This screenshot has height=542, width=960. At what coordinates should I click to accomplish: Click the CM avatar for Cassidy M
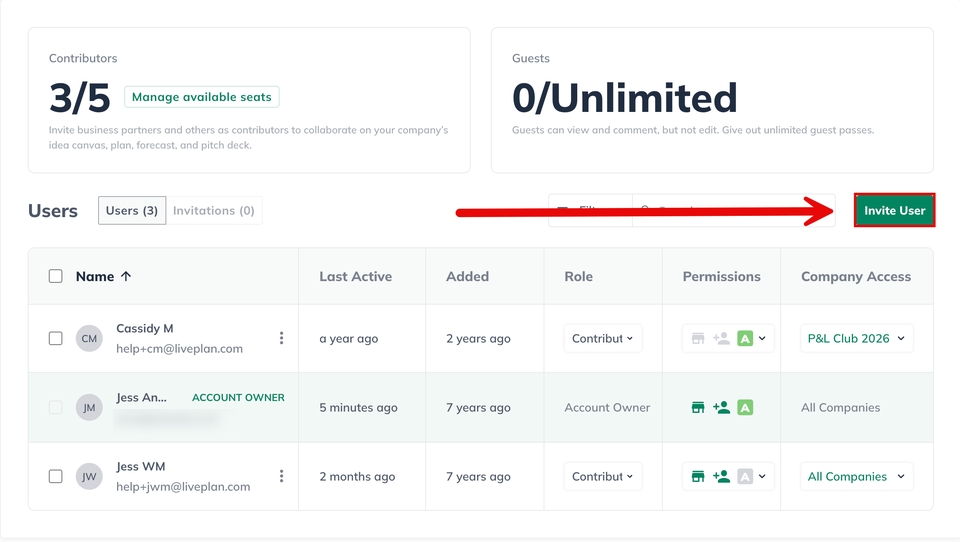coord(89,338)
